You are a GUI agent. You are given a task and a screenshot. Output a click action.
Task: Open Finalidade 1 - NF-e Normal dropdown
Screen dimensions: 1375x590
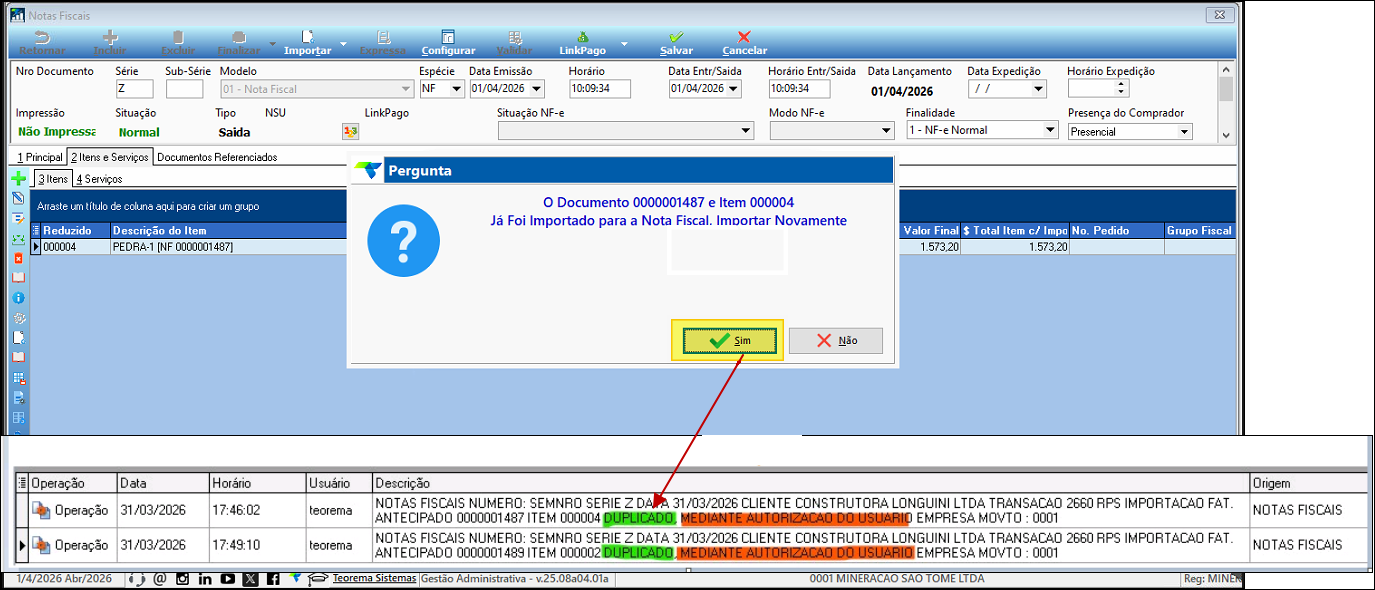click(1050, 130)
